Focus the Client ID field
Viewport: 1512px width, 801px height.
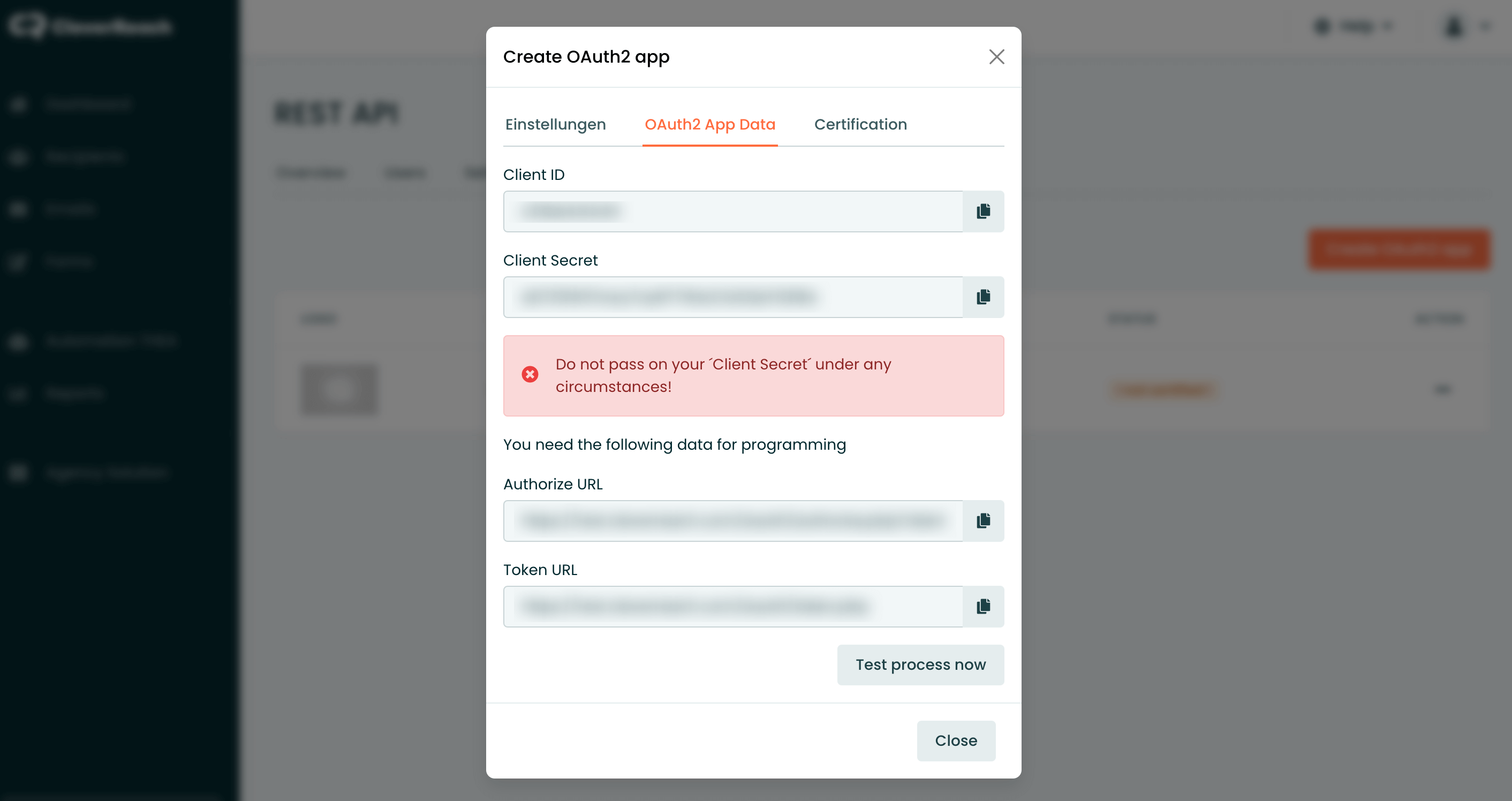coord(732,211)
